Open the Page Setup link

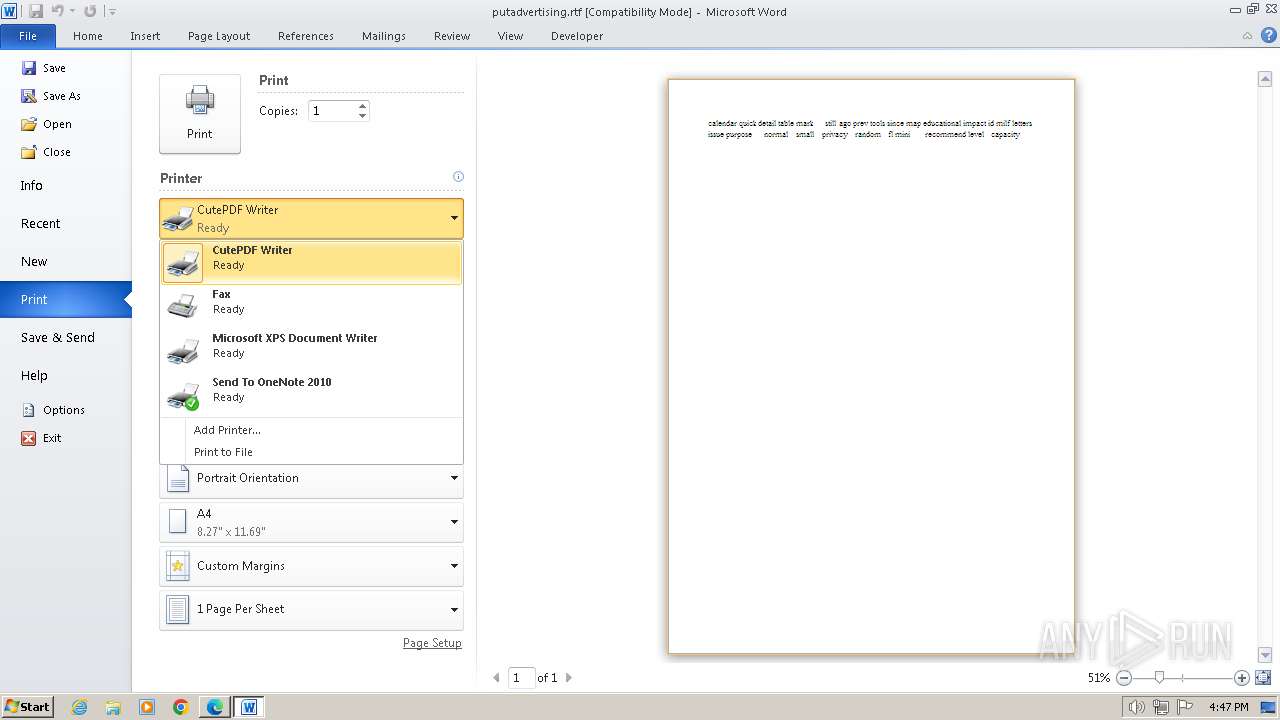(432, 643)
